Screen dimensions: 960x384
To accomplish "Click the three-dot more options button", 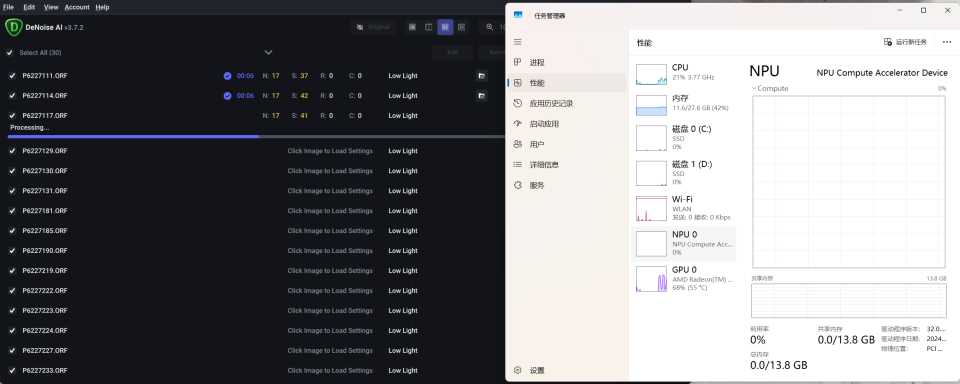I will tap(947, 42).
